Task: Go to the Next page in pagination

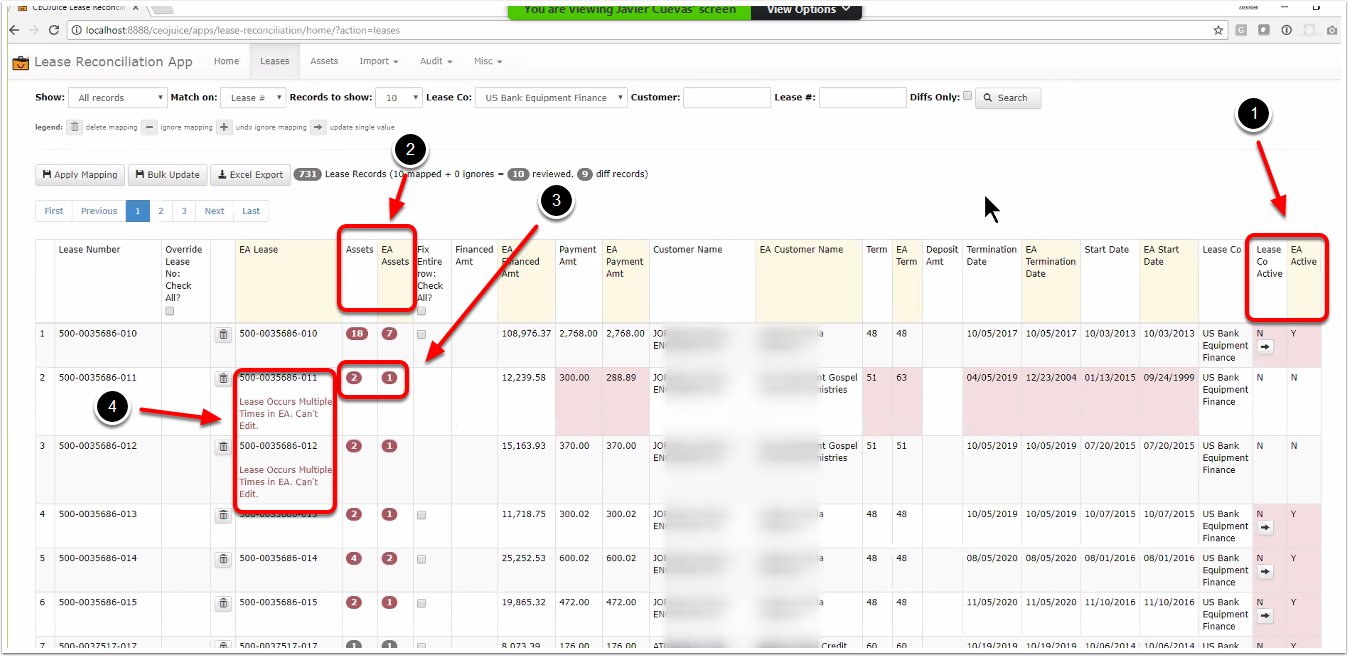Action: click(x=215, y=211)
